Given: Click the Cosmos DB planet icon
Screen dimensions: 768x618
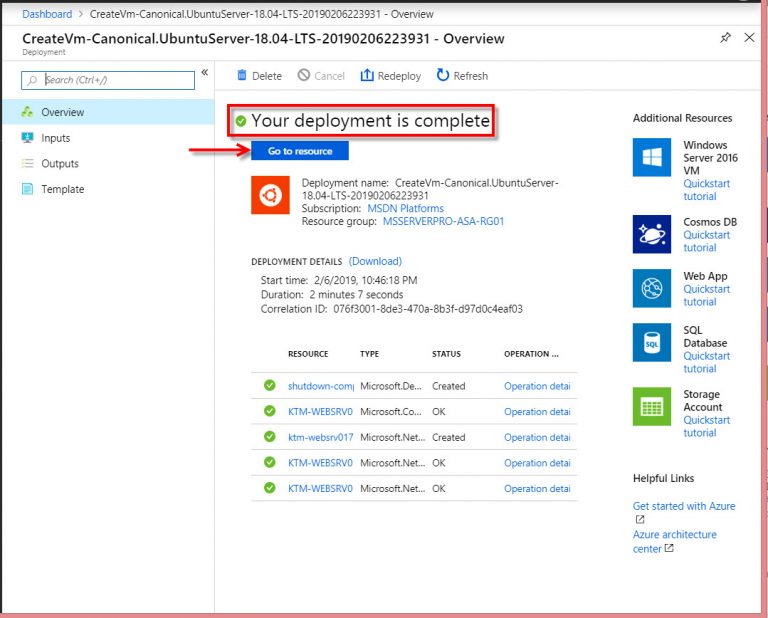Looking at the screenshot, I should (x=652, y=234).
